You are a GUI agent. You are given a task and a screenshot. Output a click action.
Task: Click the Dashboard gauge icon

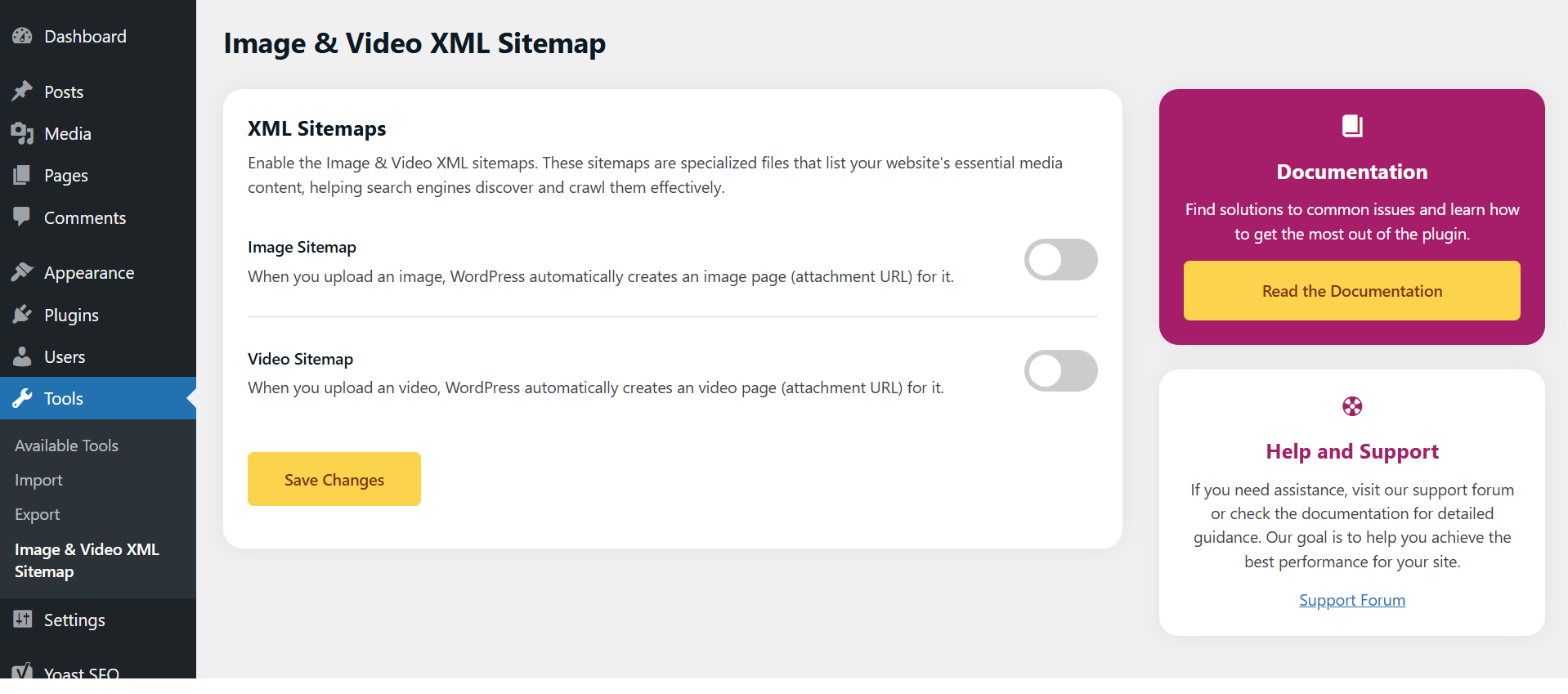click(22, 36)
